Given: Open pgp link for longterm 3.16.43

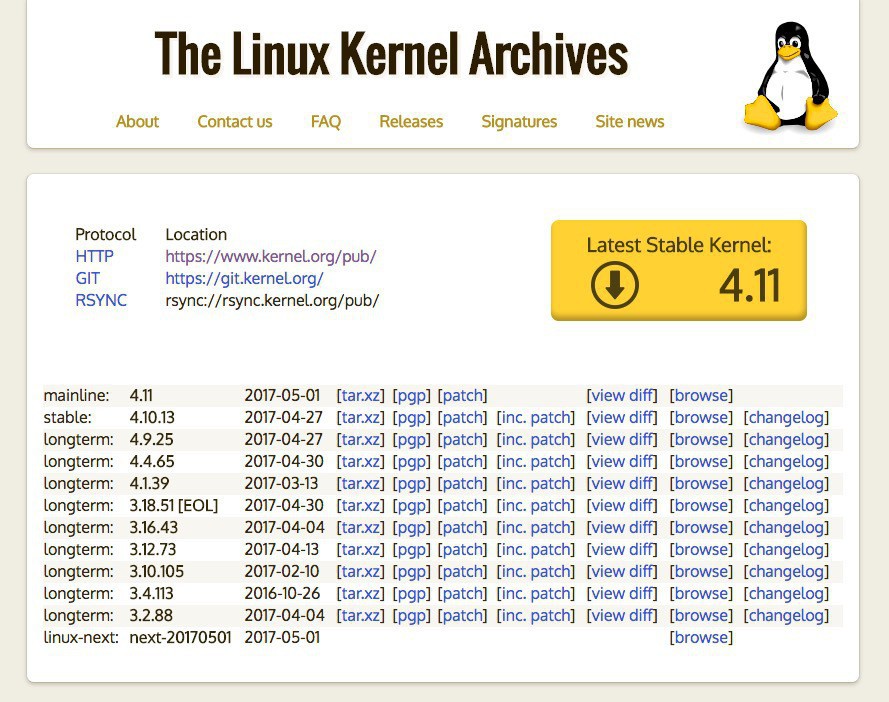Looking at the screenshot, I should tap(412, 527).
